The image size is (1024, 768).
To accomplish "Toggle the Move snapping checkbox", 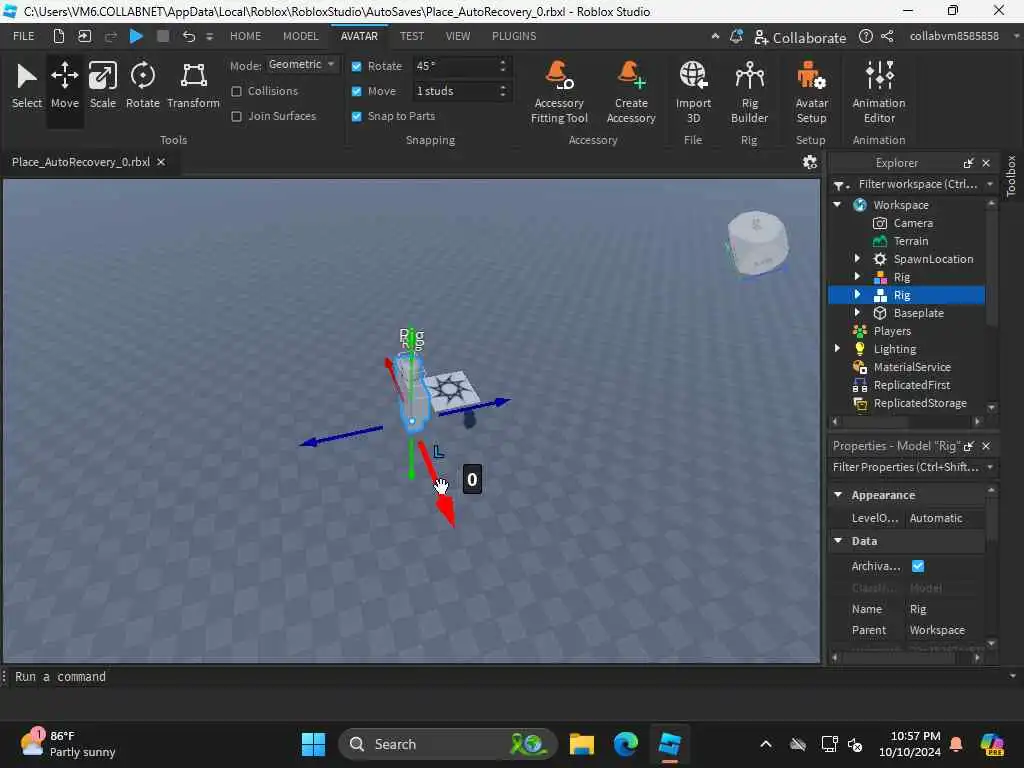I will [357, 91].
